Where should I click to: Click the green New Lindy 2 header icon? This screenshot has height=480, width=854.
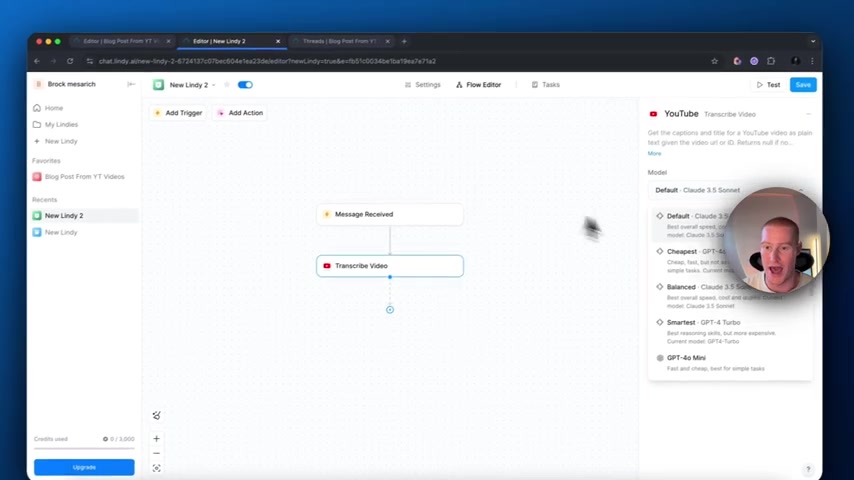158,85
